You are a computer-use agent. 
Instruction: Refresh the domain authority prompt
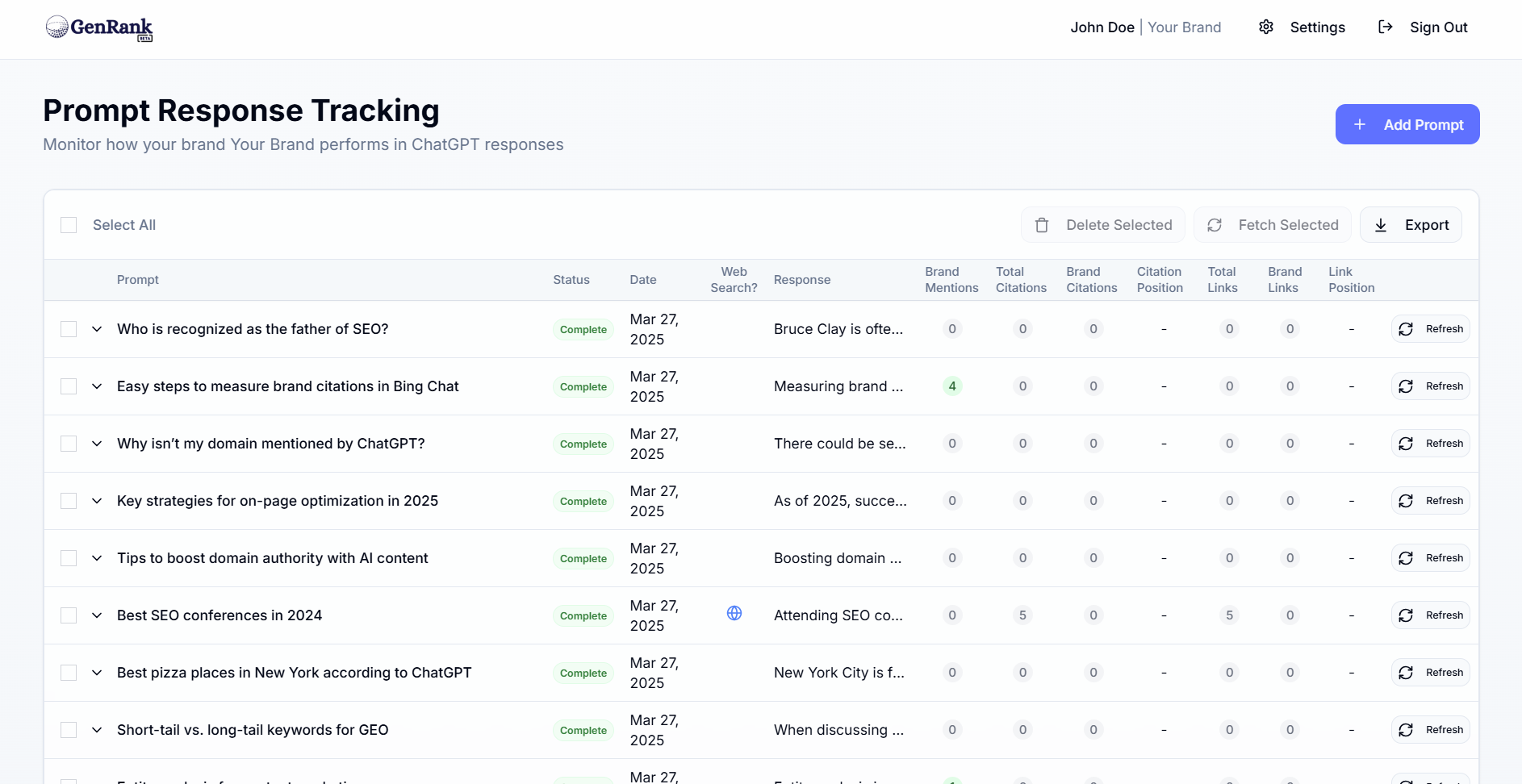tap(1431, 558)
